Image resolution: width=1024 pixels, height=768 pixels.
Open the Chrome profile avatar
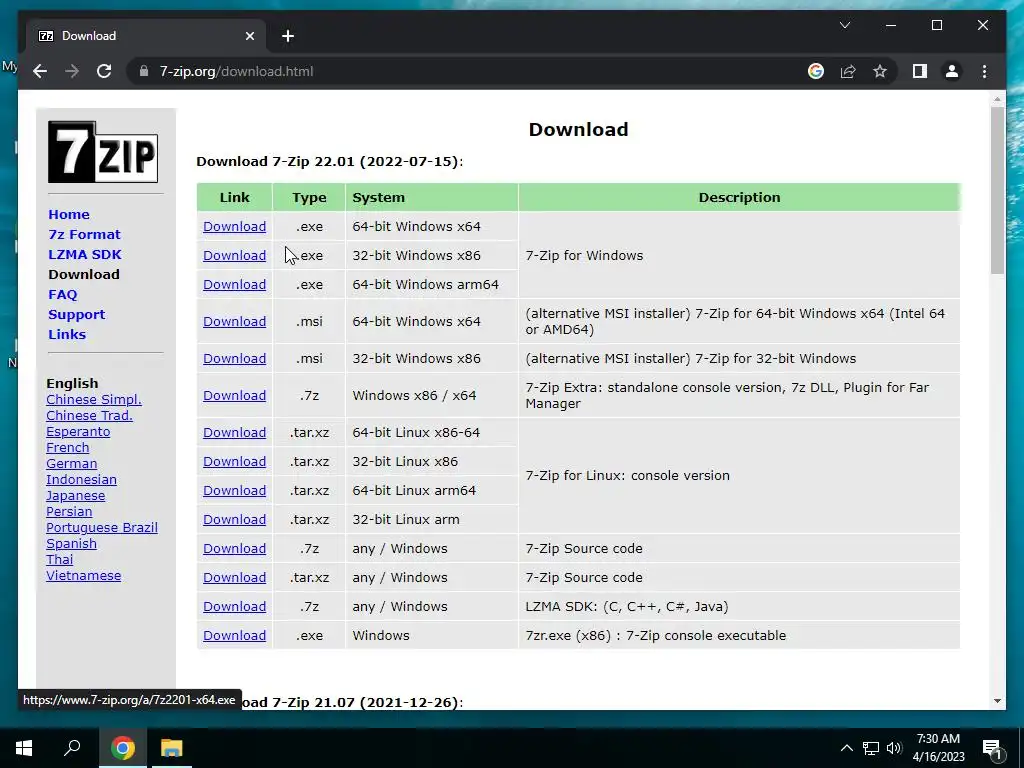pos(952,71)
